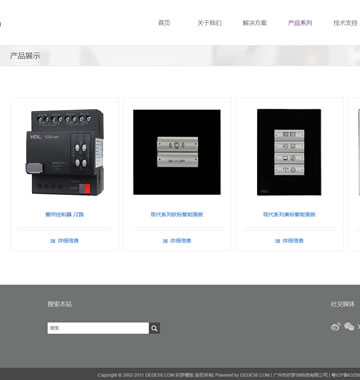Image resolution: width=360 pixels, height=380 pixels.
Task: Open the 首页 nav item
Action: point(164,23)
